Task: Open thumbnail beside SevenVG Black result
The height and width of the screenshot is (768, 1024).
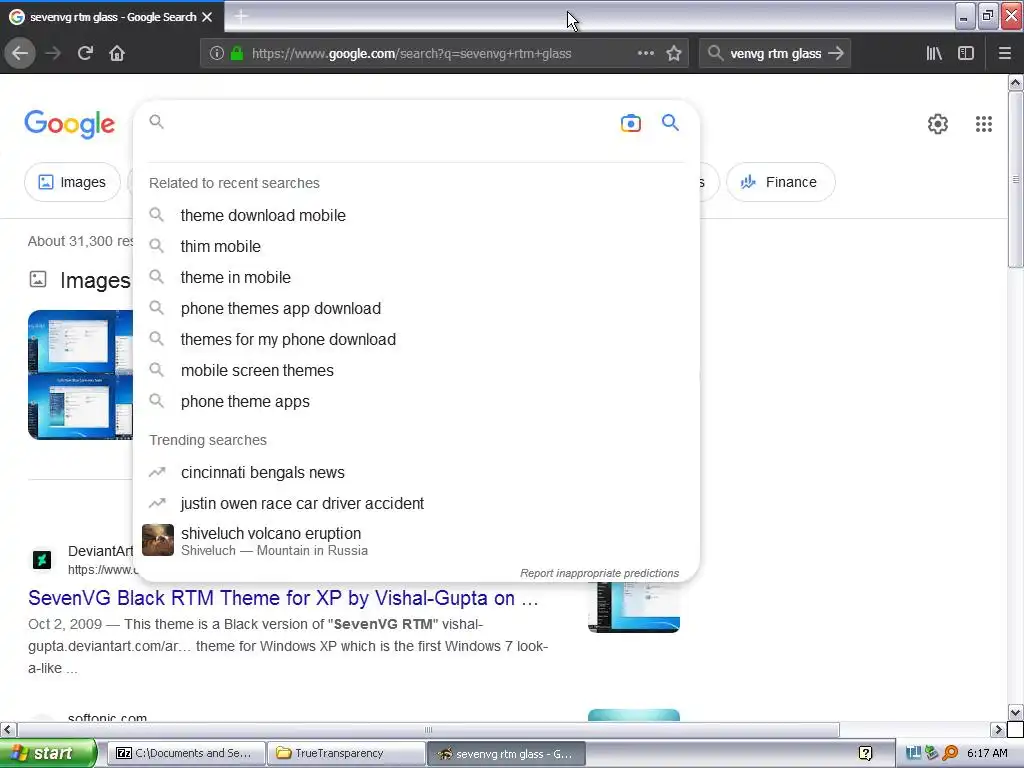Action: (x=633, y=607)
